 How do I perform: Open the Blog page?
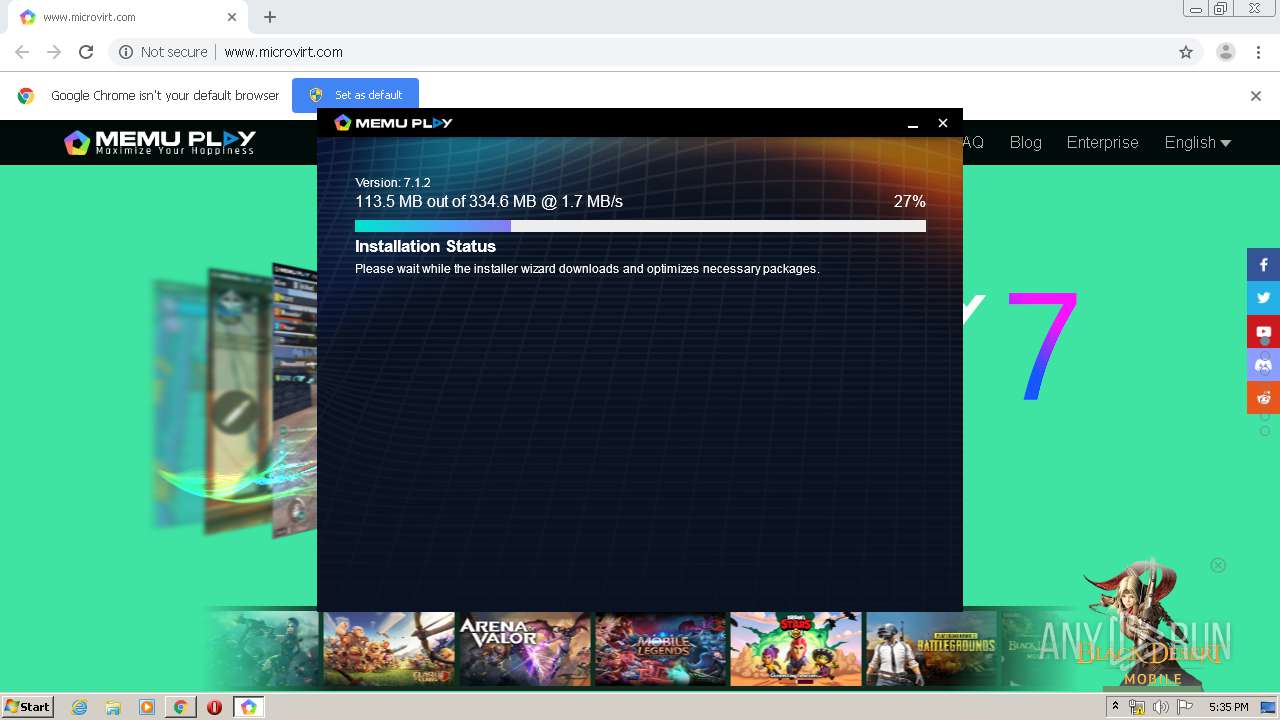1025,142
